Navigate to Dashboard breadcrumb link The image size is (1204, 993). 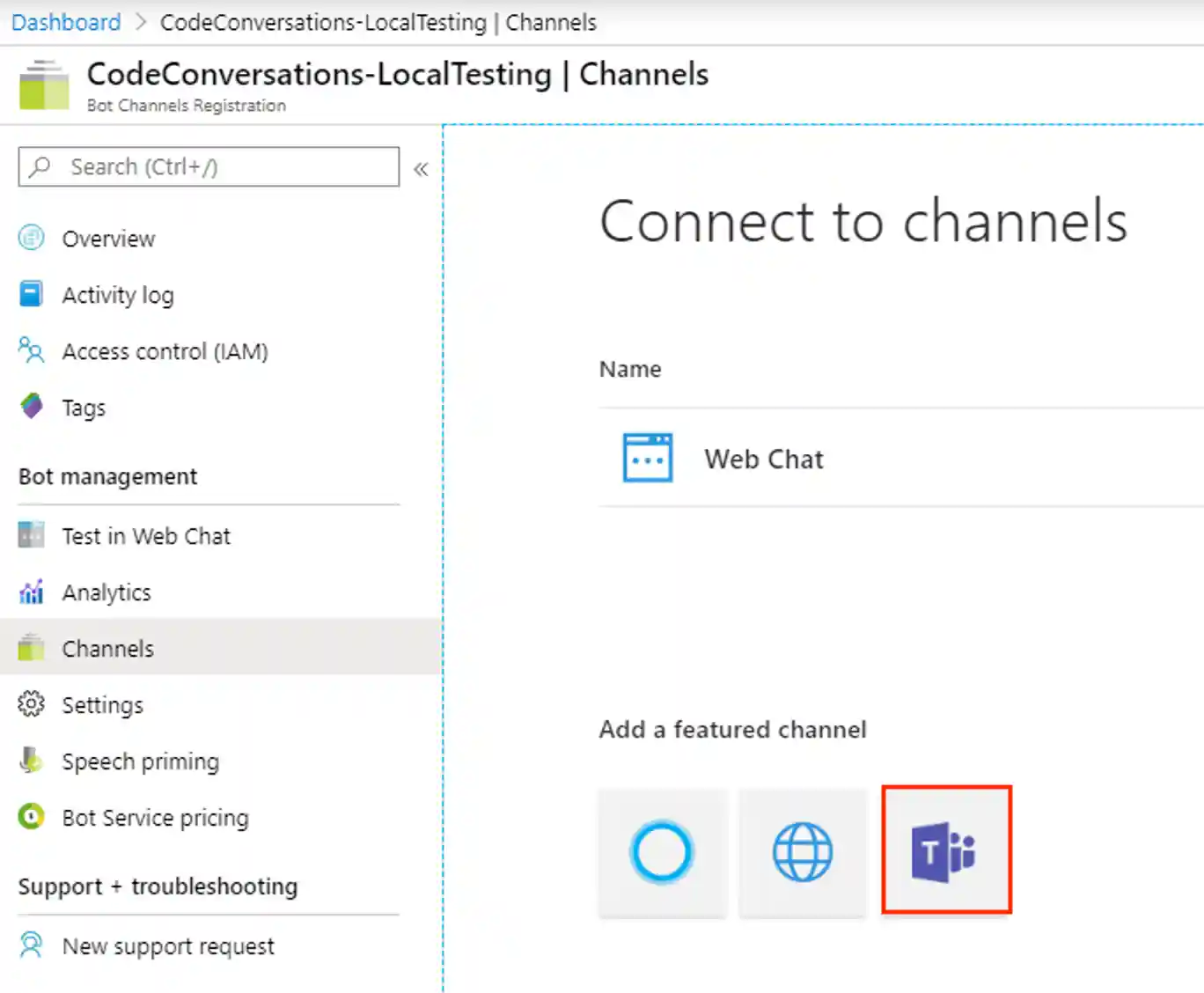(x=66, y=22)
